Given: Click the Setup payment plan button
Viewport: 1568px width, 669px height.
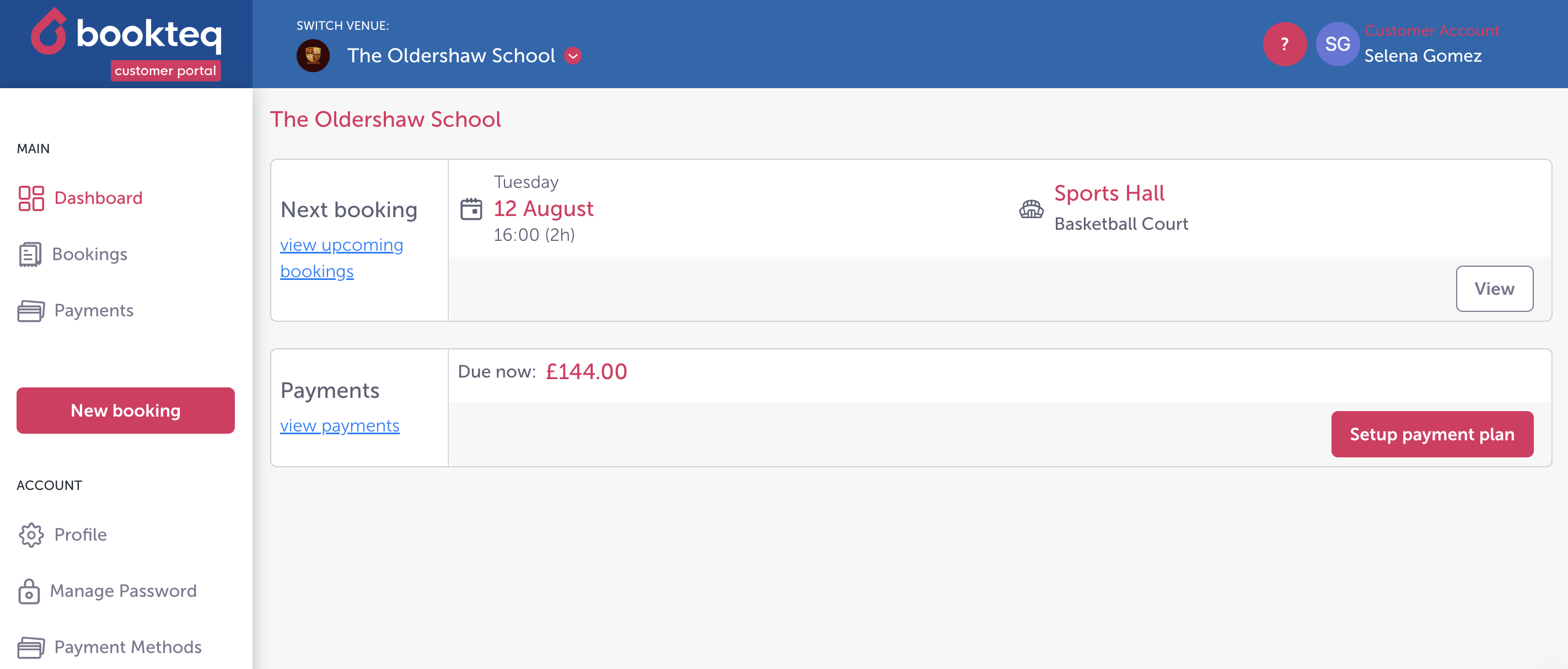Looking at the screenshot, I should tap(1432, 434).
